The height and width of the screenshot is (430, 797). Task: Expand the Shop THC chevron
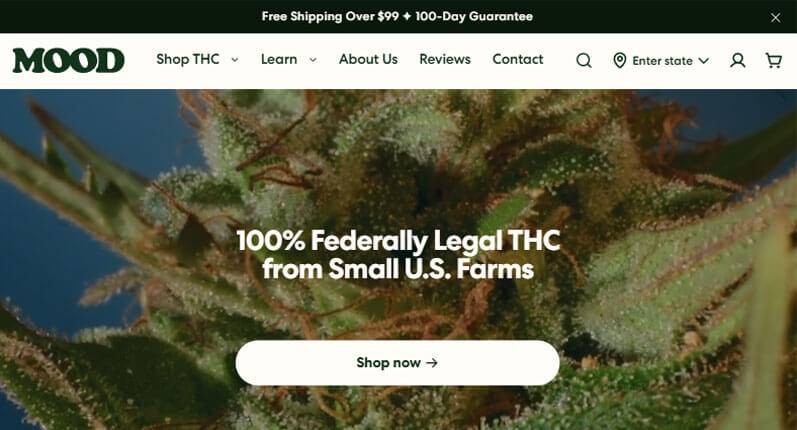[x=235, y=59]
